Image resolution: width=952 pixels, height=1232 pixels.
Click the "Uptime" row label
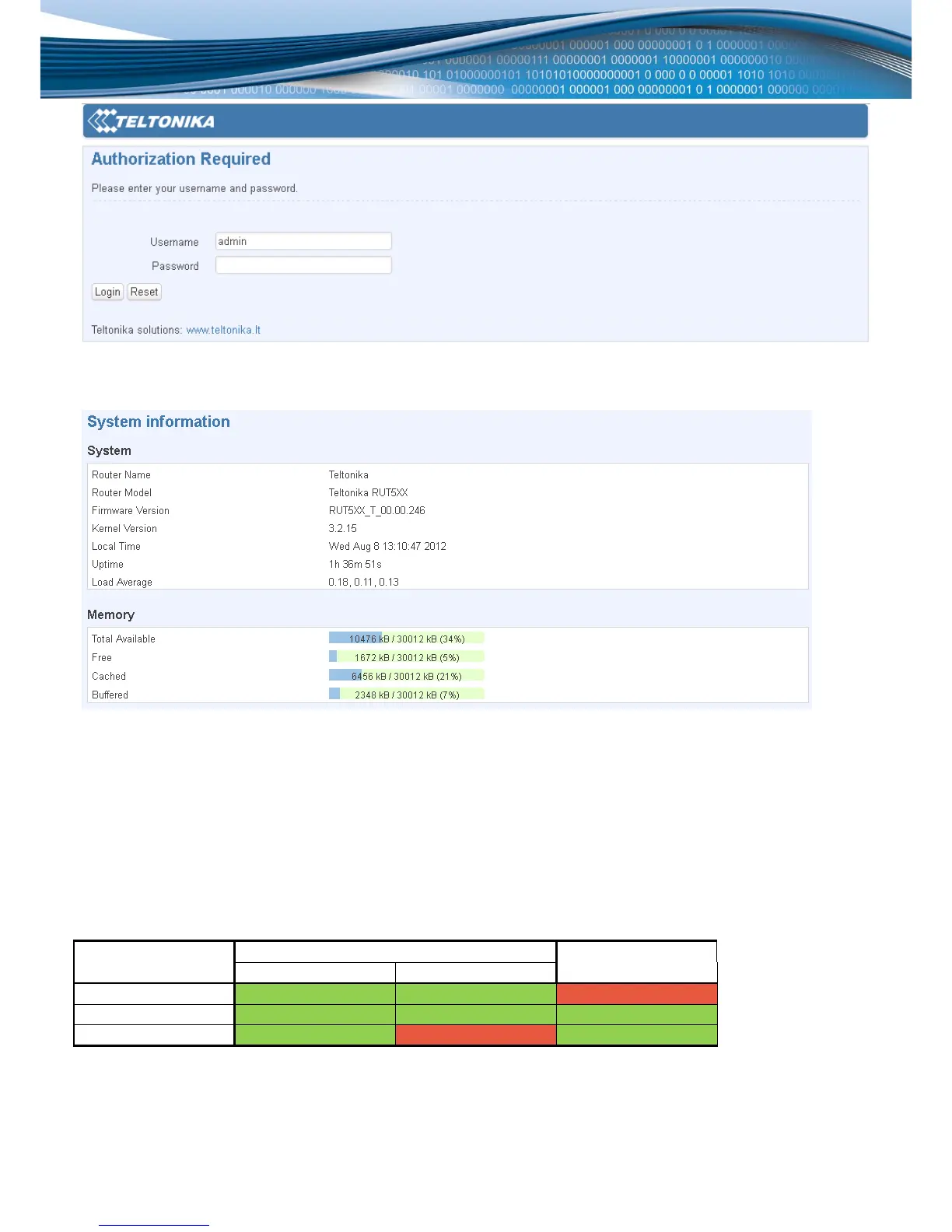tap(107, 564)
